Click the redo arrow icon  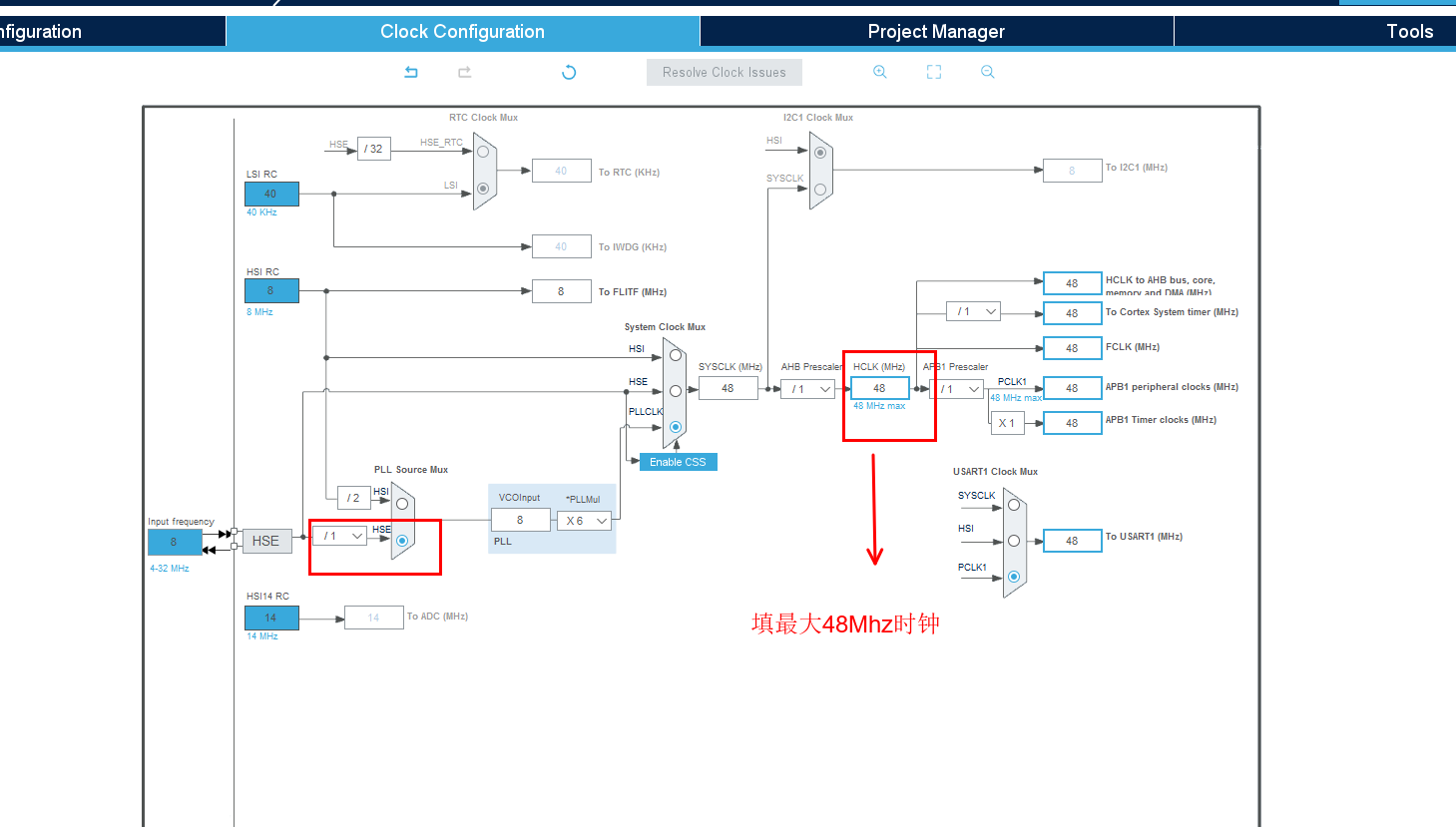pos(464,72)
